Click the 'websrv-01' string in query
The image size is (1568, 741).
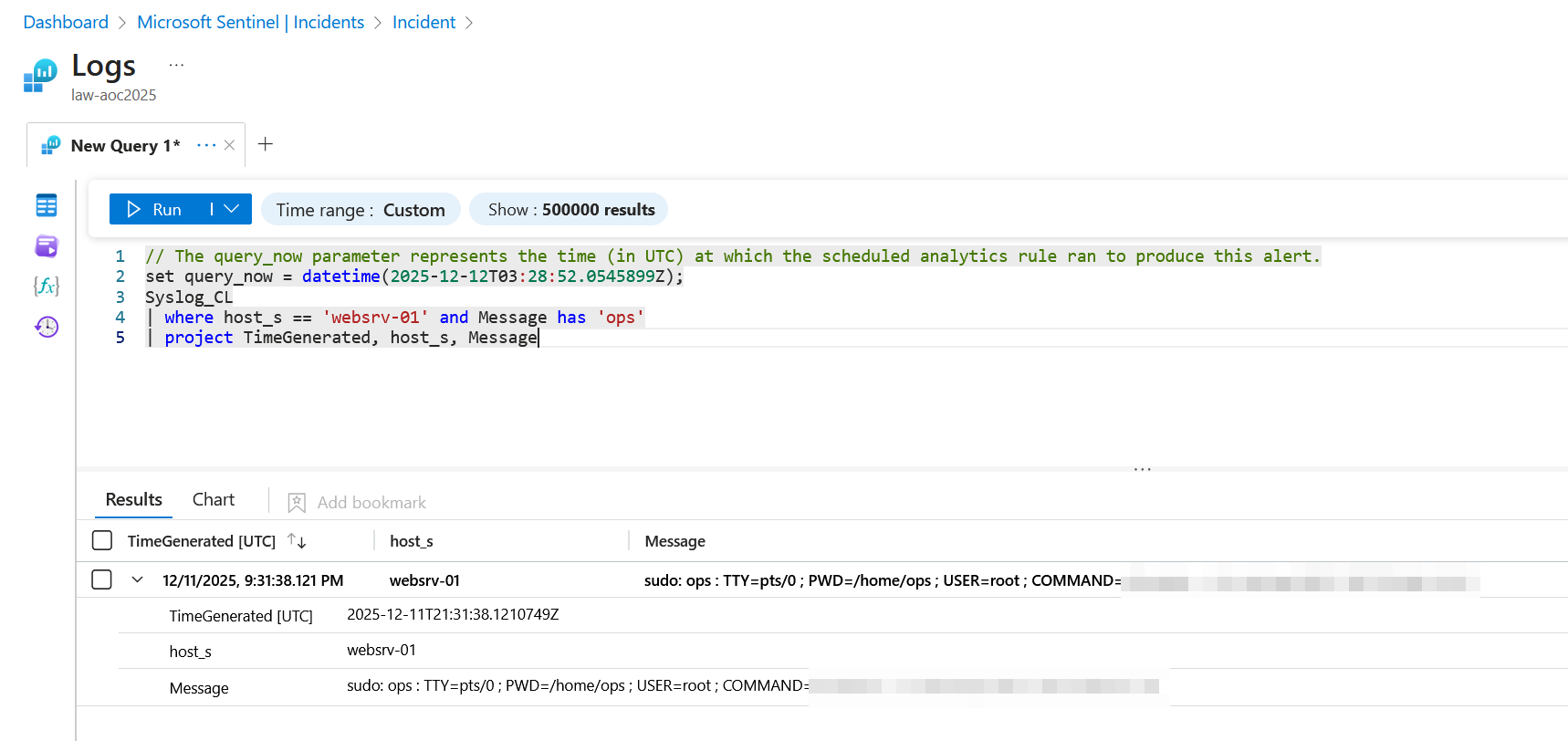tap(375, 318)
